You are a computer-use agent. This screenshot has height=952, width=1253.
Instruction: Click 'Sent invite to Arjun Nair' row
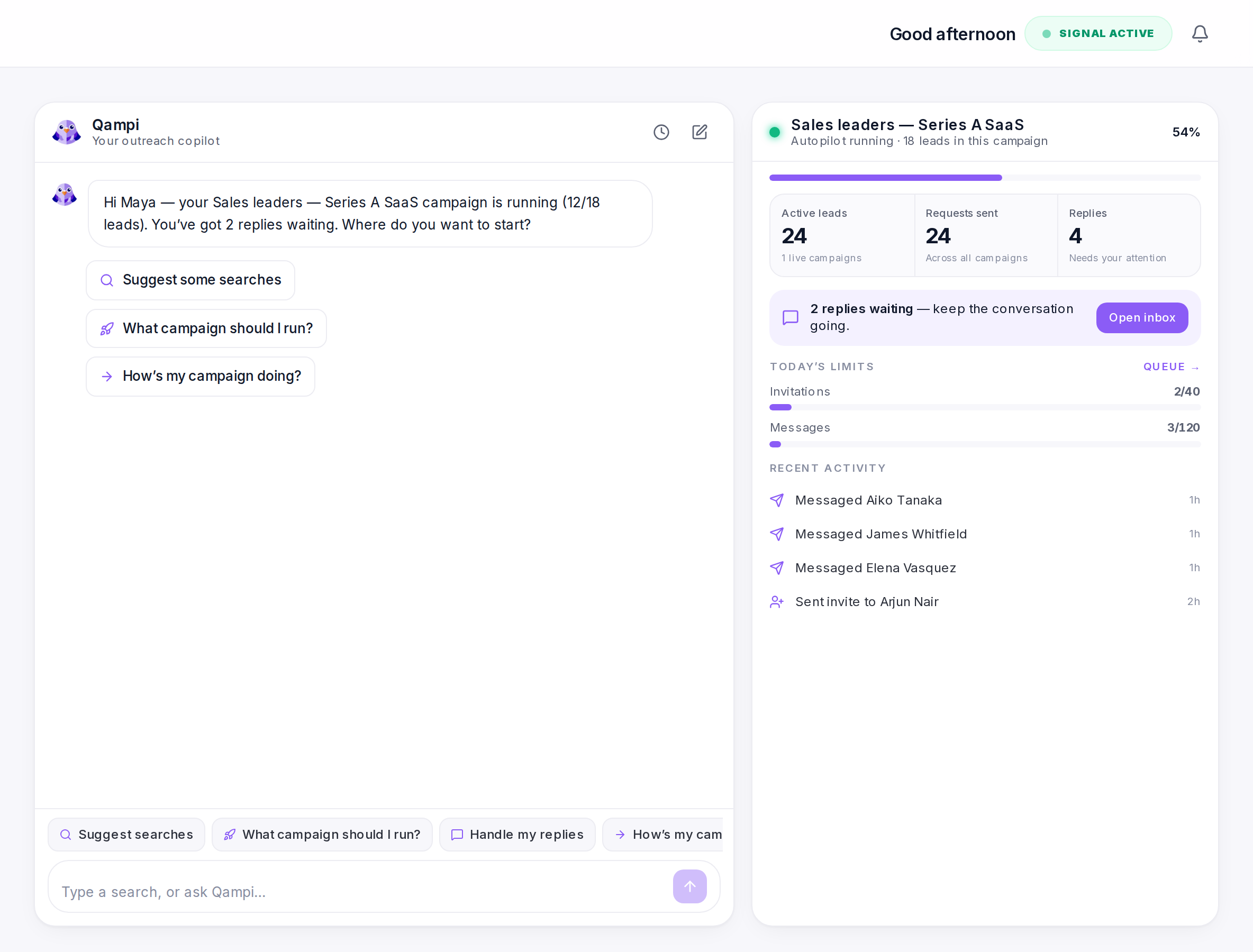(x=985, y=602)
